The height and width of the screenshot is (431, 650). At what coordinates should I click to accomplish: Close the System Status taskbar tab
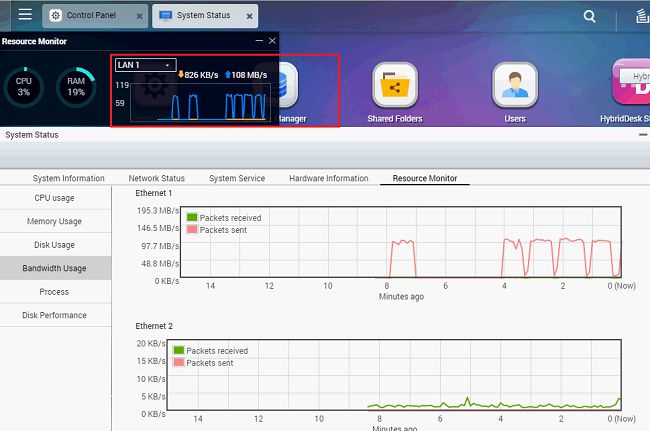coord(249,16)
